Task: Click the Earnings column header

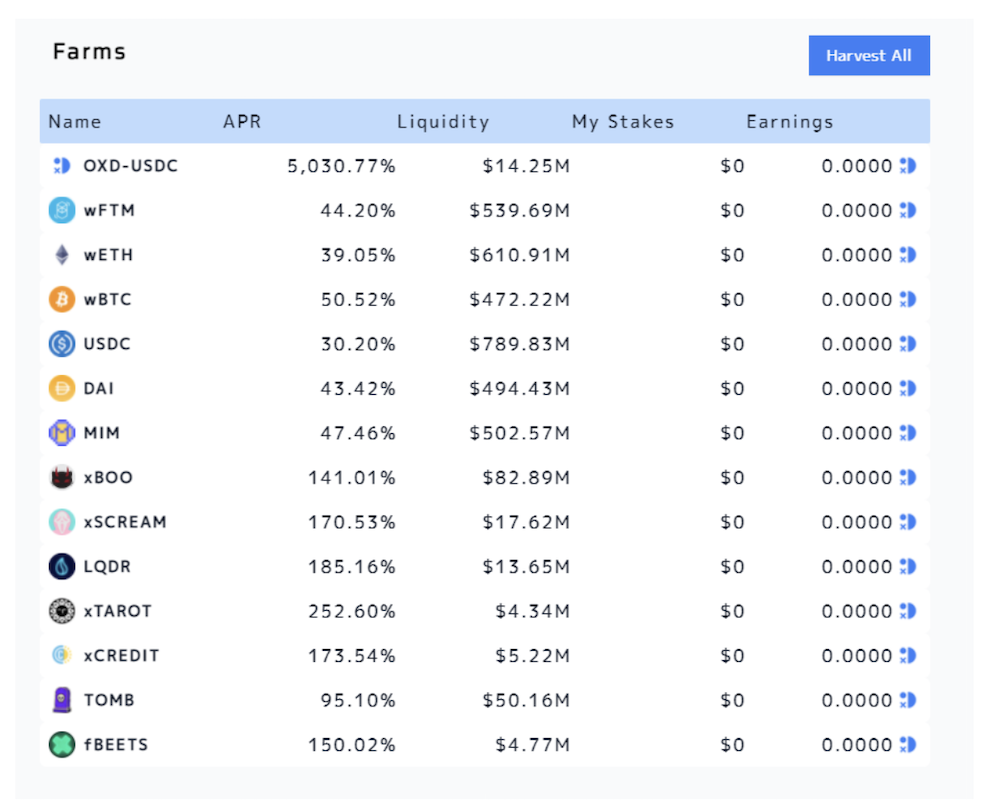Action: [x=790, y=121]
